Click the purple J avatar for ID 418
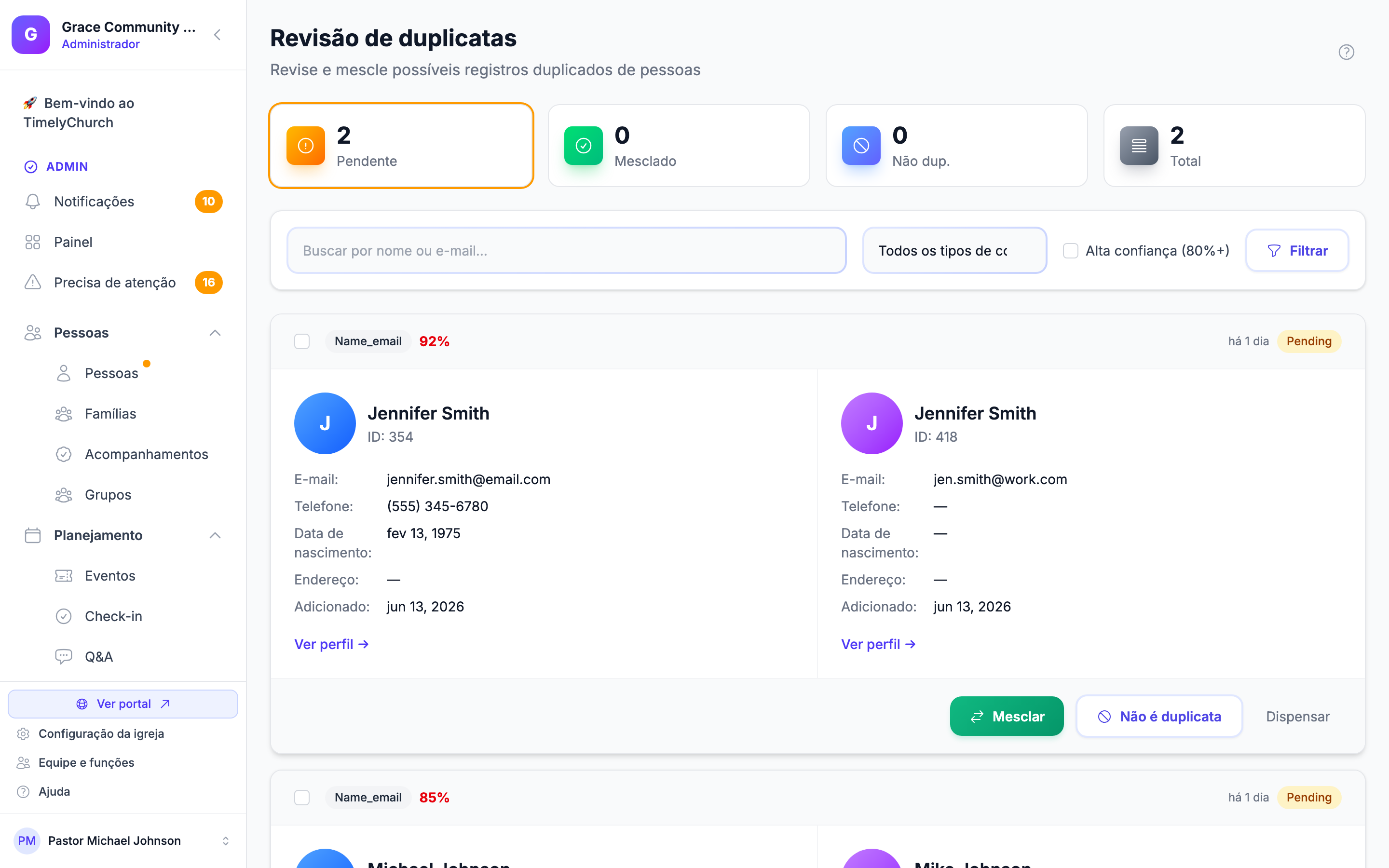 coord(872,423)
